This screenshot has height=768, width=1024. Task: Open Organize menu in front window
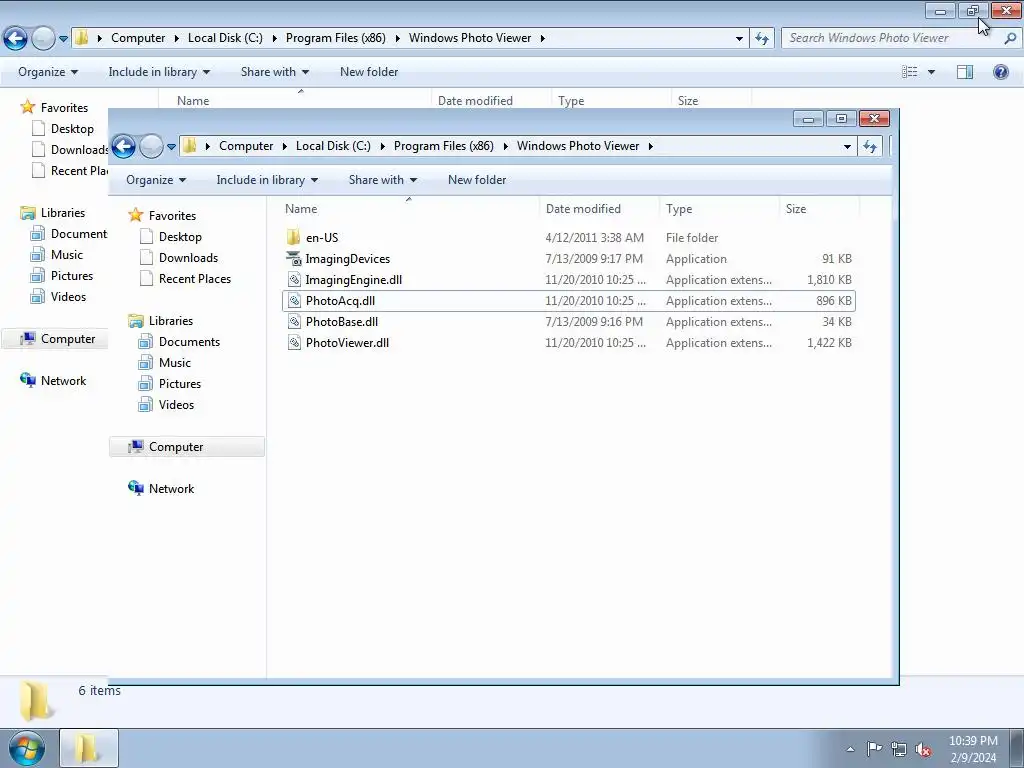pyautogui.click(x=156, y=180)
